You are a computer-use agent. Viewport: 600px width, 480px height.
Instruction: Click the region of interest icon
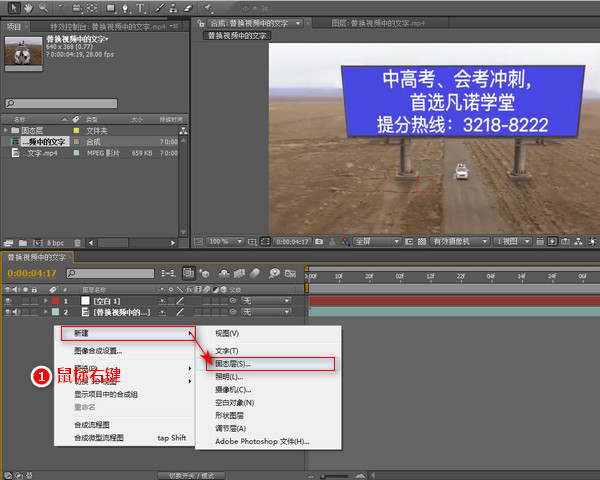click(x=409, y=242)
